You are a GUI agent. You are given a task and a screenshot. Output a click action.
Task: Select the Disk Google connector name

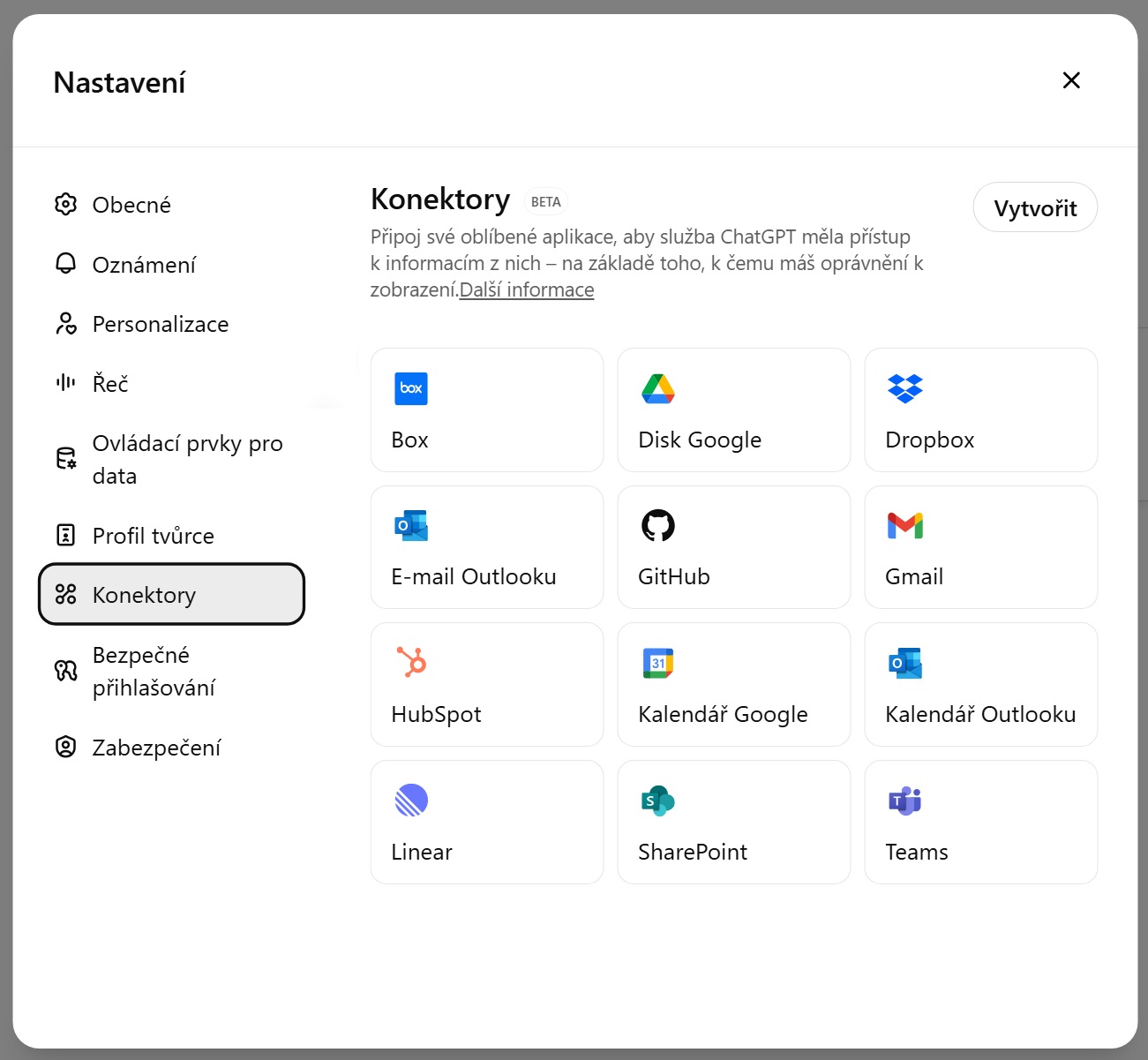(700, 440)
